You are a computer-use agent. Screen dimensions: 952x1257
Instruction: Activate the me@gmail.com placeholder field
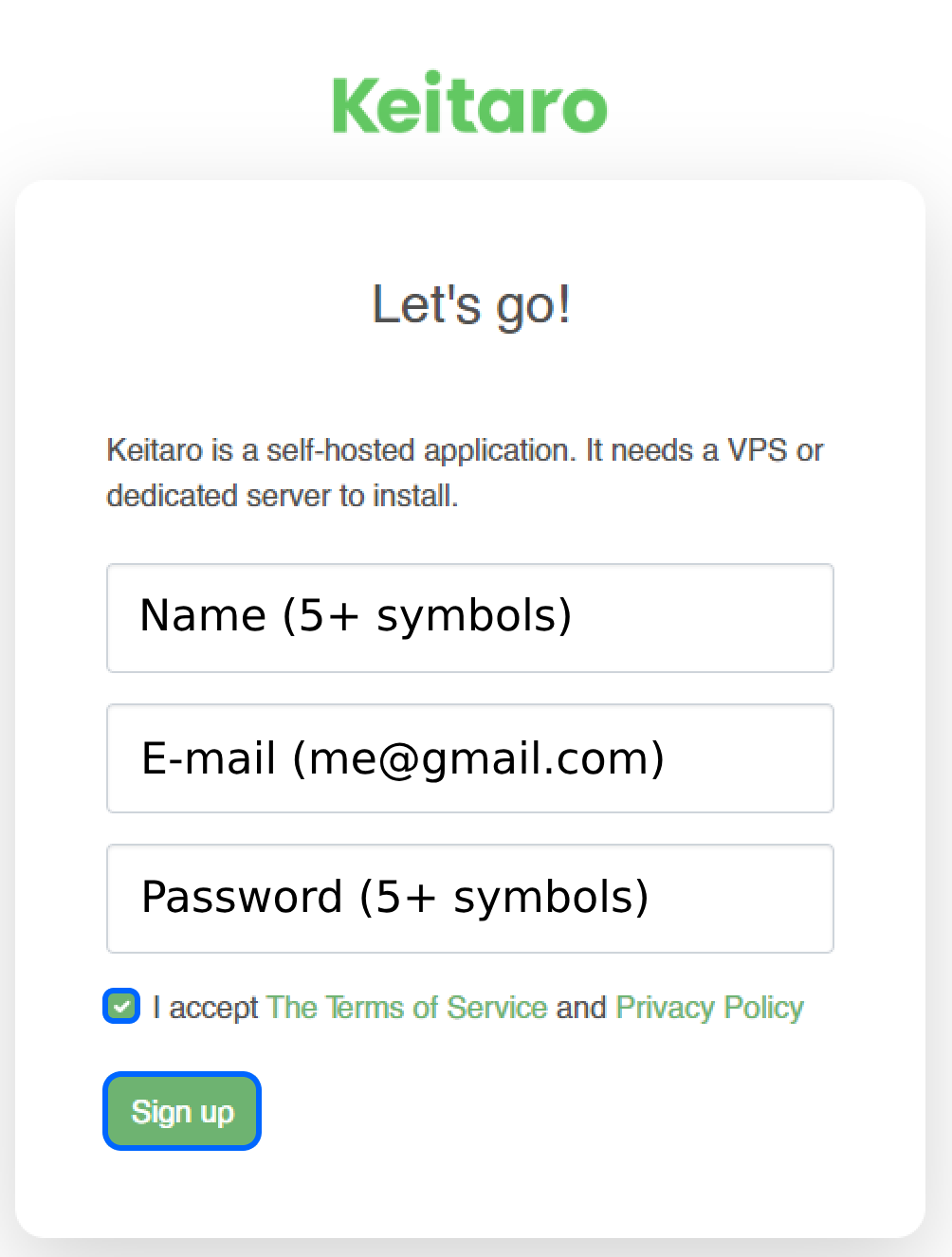[x=469, y=758]
